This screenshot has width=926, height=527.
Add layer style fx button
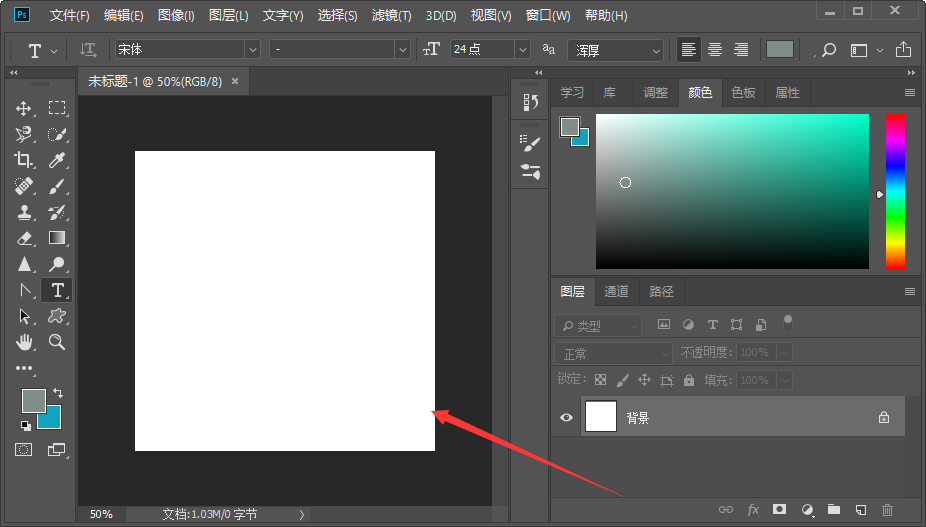753,509
